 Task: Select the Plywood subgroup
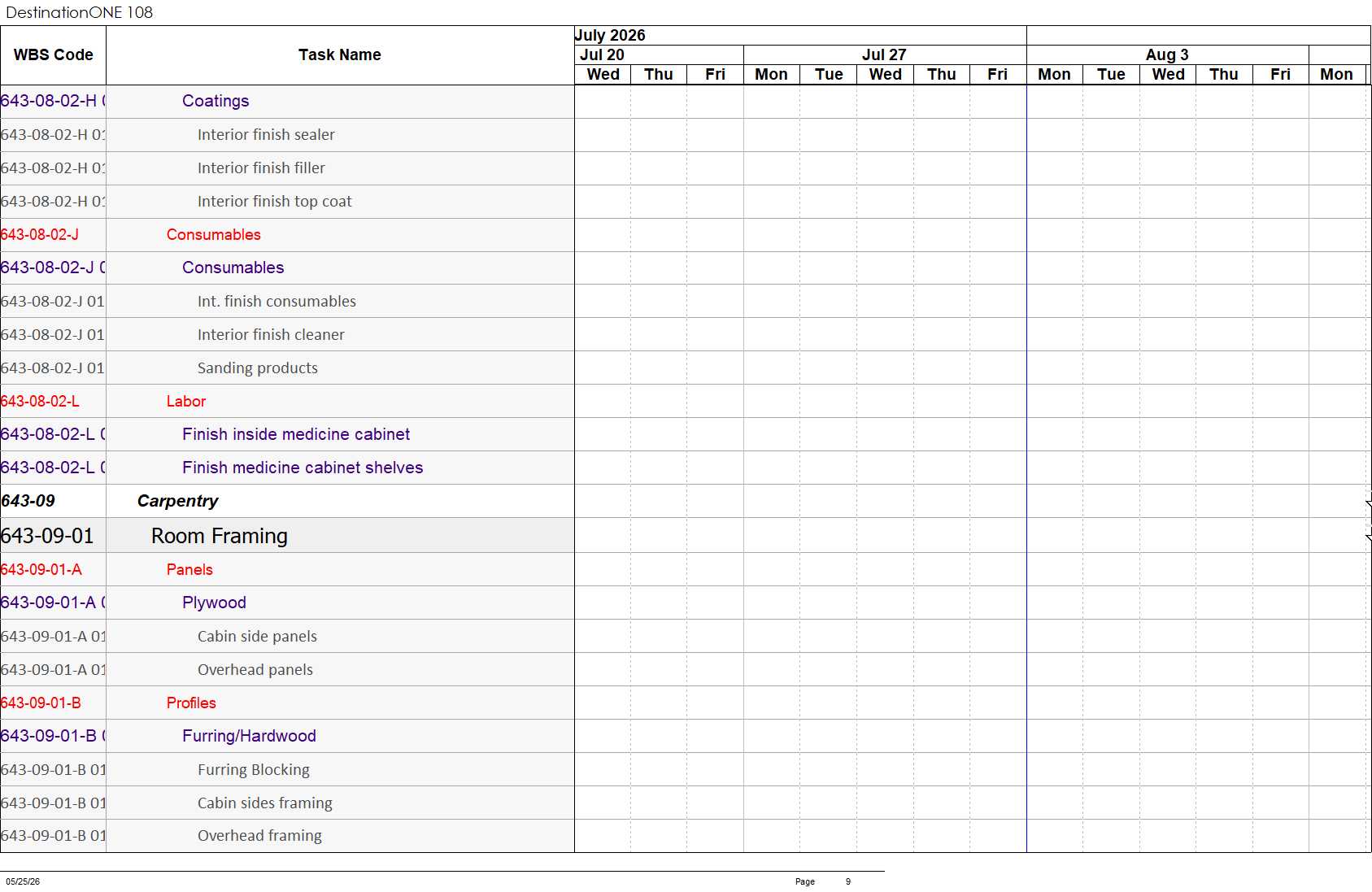[214, 603]
